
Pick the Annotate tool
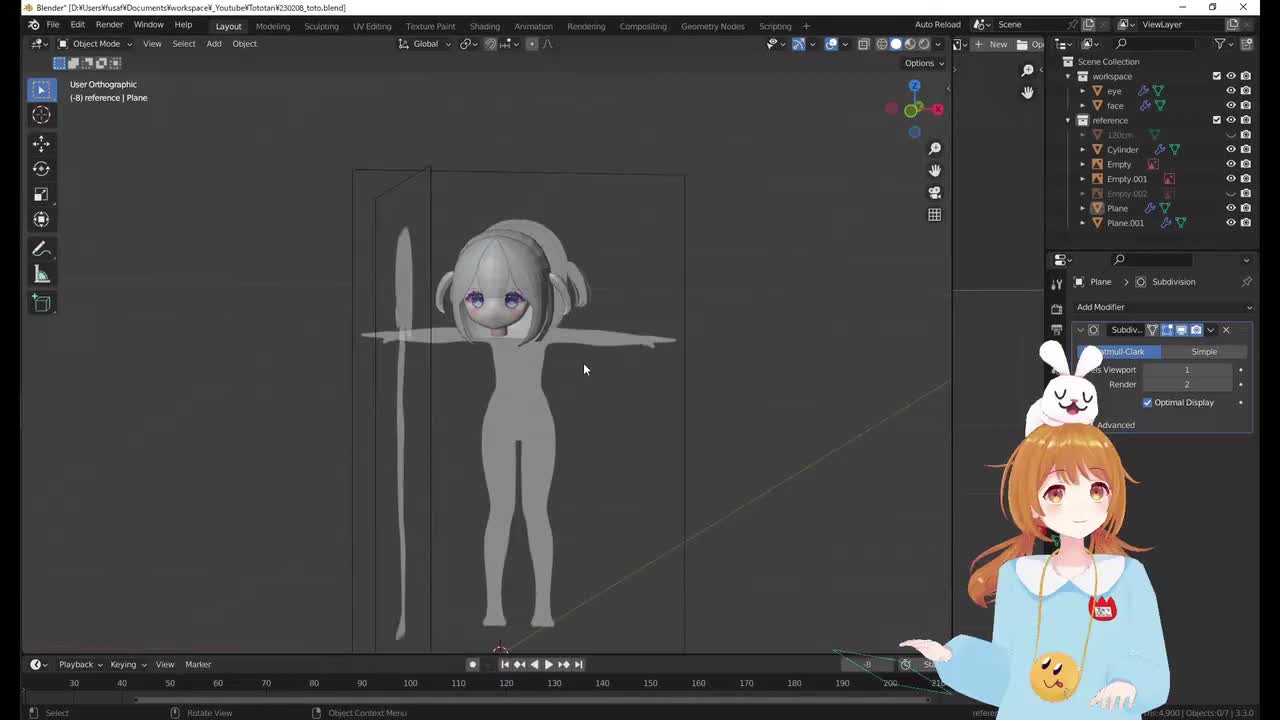41,249
